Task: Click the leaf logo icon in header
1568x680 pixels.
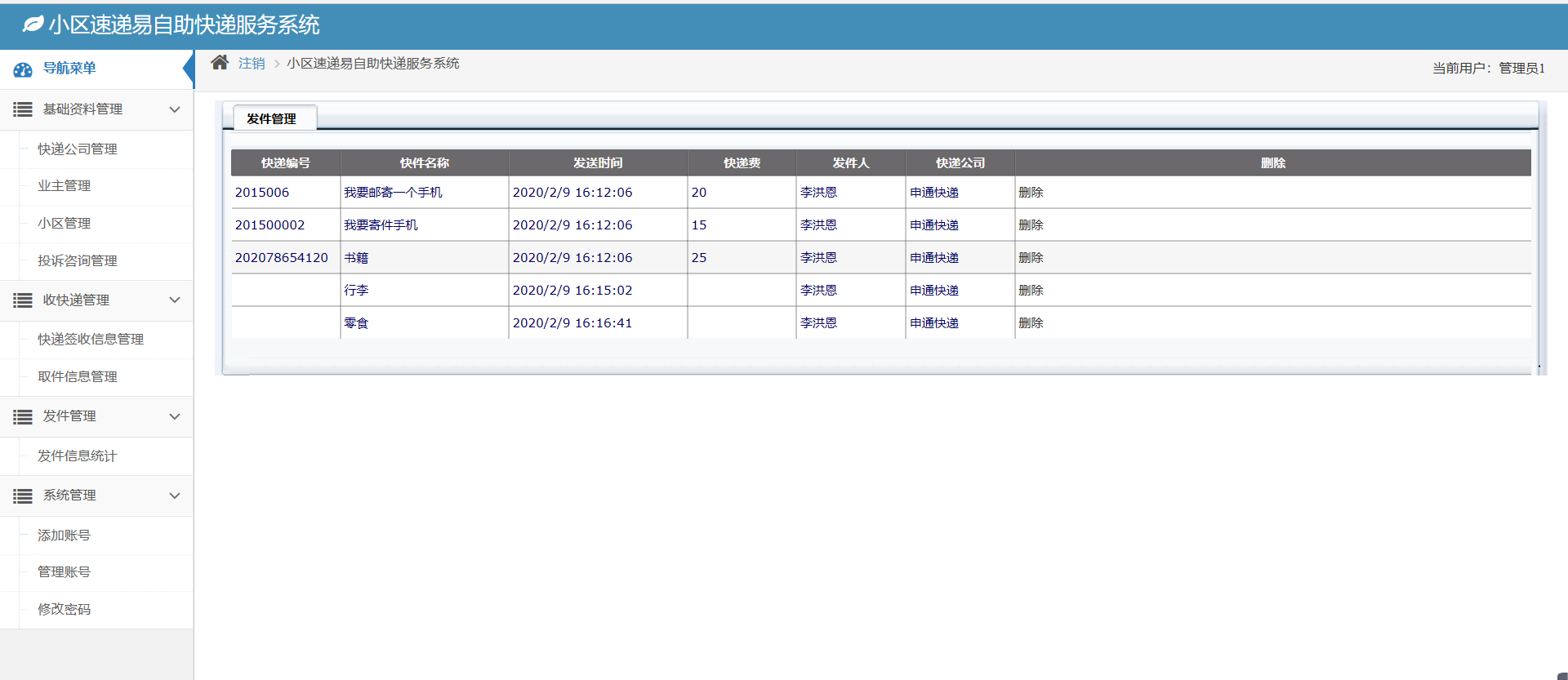Action: [x=33, y=25]
